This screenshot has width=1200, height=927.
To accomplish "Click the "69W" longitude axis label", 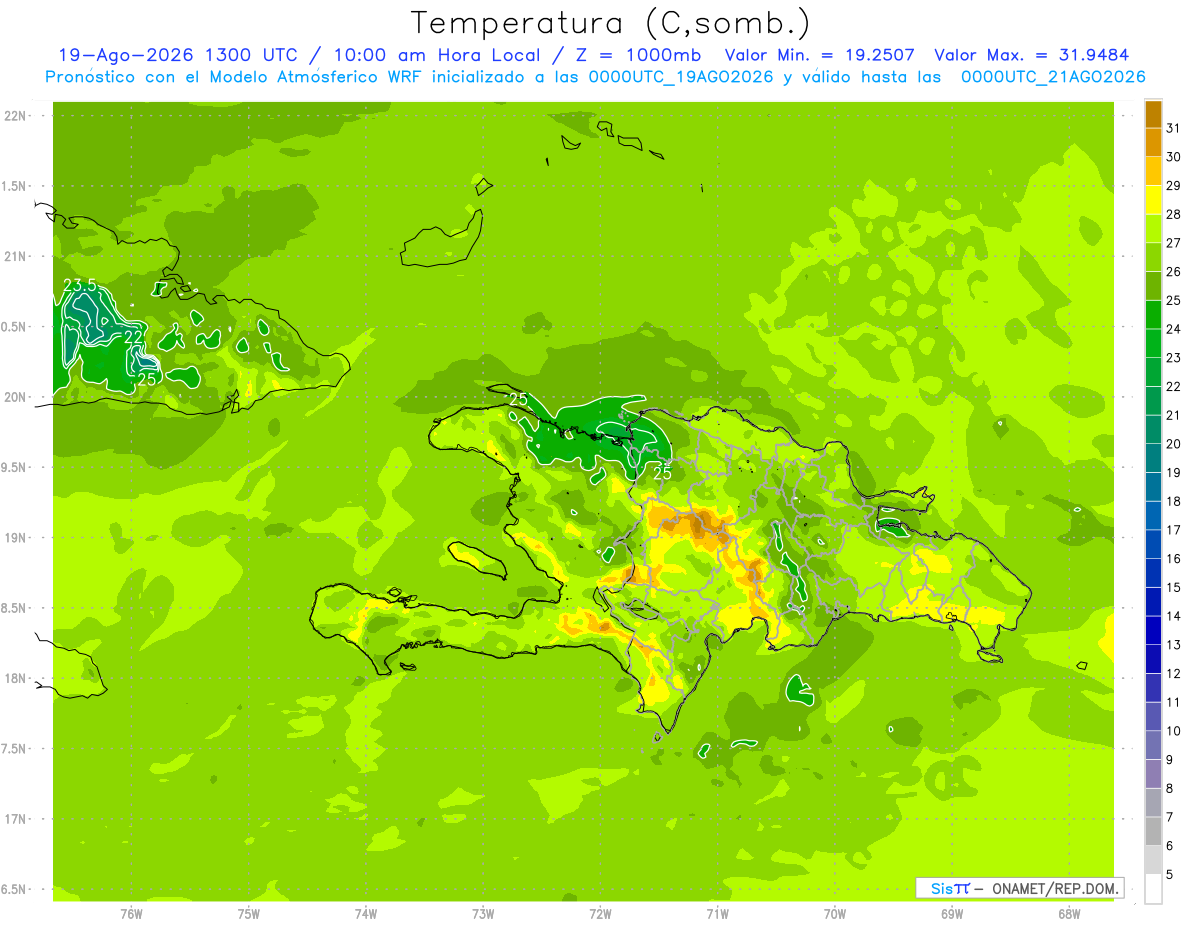I will [951, 914].
